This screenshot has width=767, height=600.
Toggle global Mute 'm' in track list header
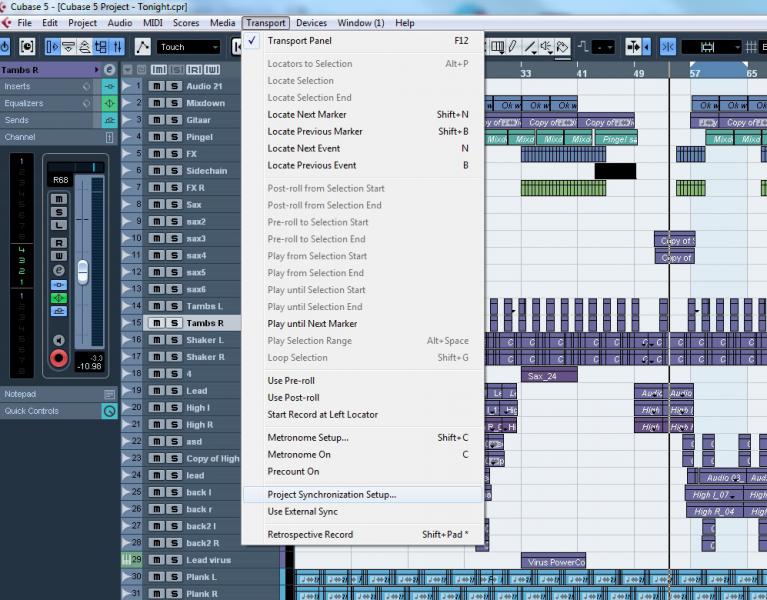click(159, 70)
